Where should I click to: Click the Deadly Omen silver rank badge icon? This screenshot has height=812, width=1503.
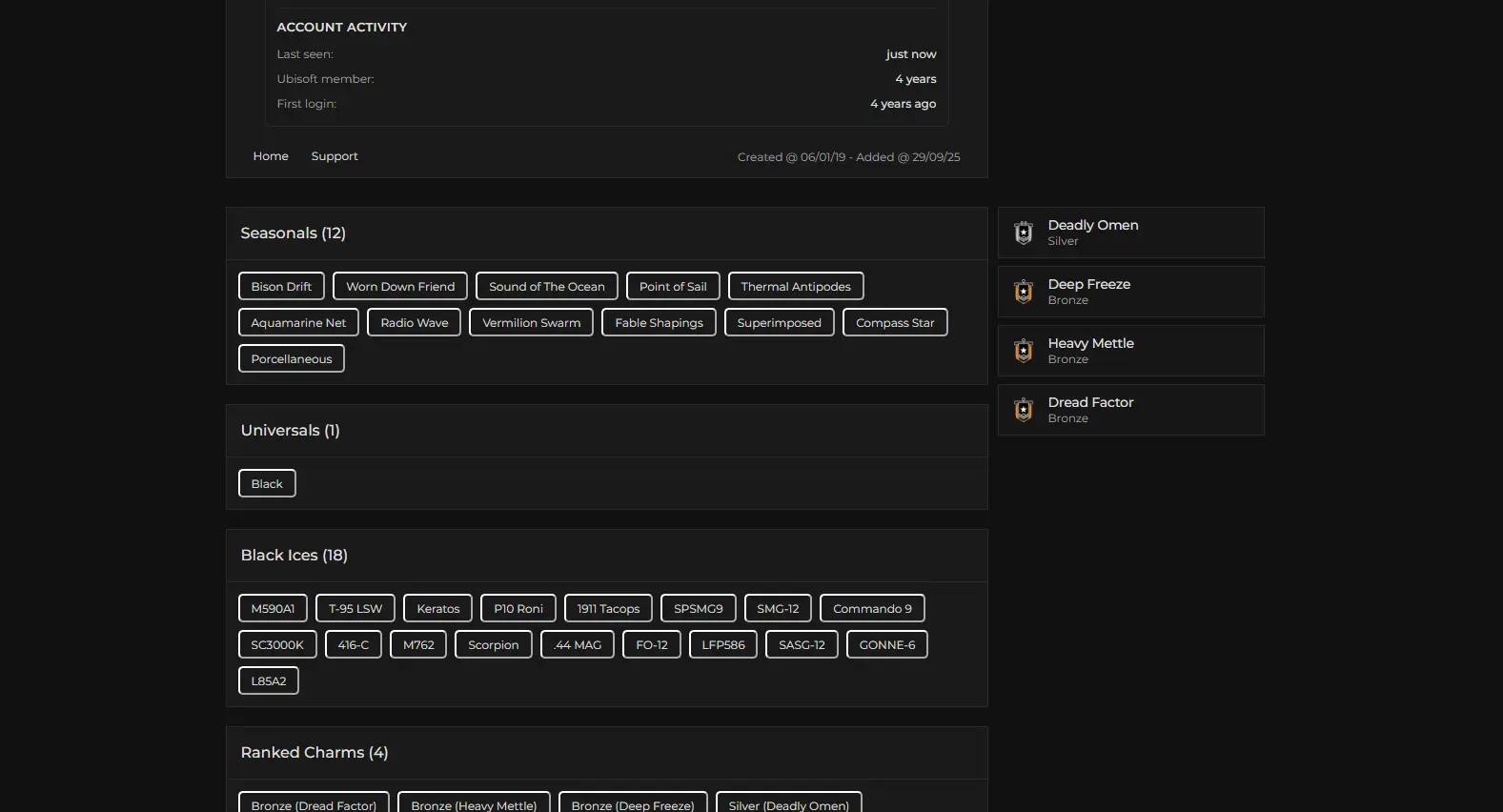click(x=1024, y=233)
